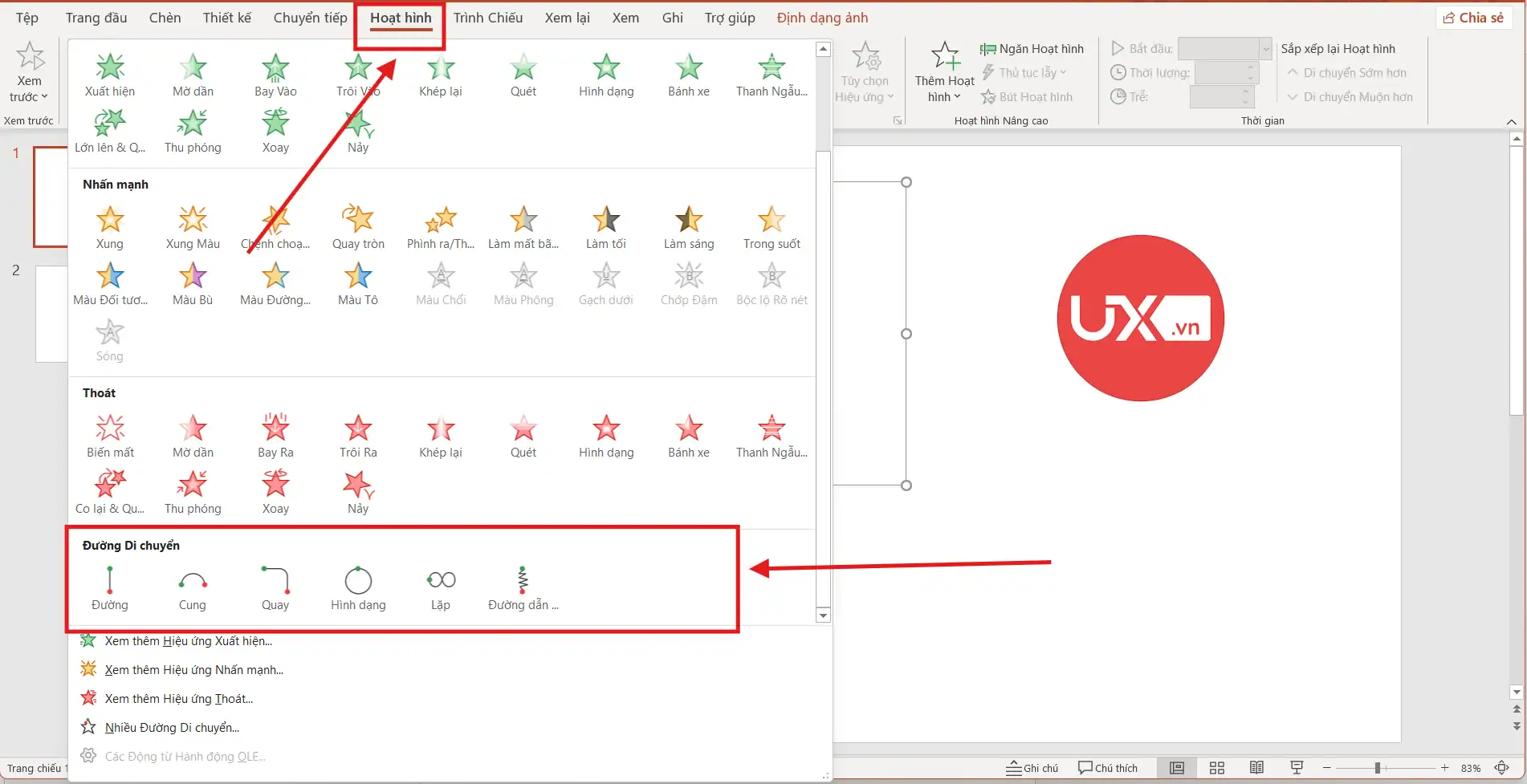Select the Xuất hiện entrance animation
This screenshot has height=784, width=1527.
tap(110, 74)
